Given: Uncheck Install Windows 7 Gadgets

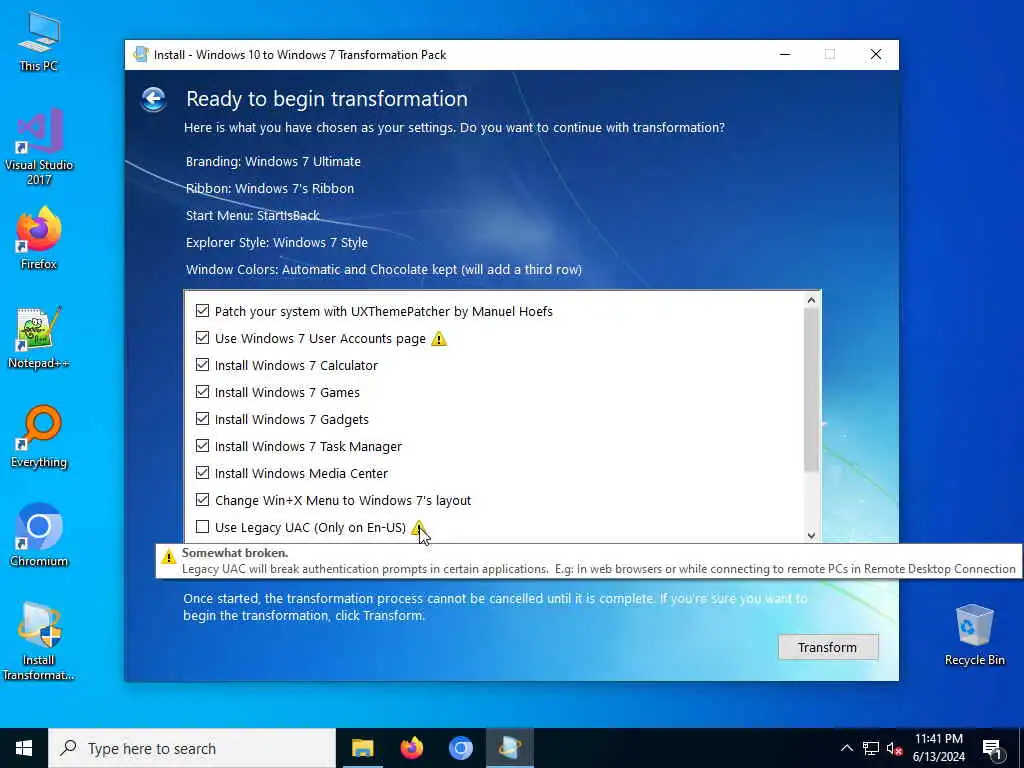Looking at the screenshot, I should click(x=202, y=419).
